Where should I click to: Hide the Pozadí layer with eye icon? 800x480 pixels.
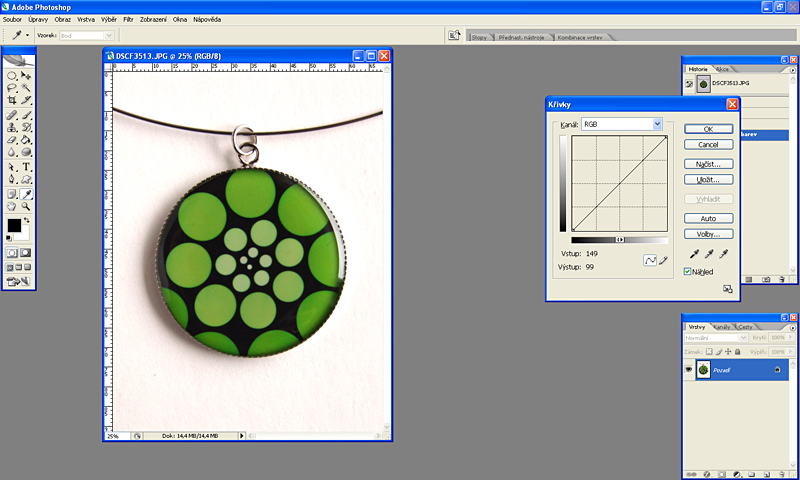[x=688, y=370]
